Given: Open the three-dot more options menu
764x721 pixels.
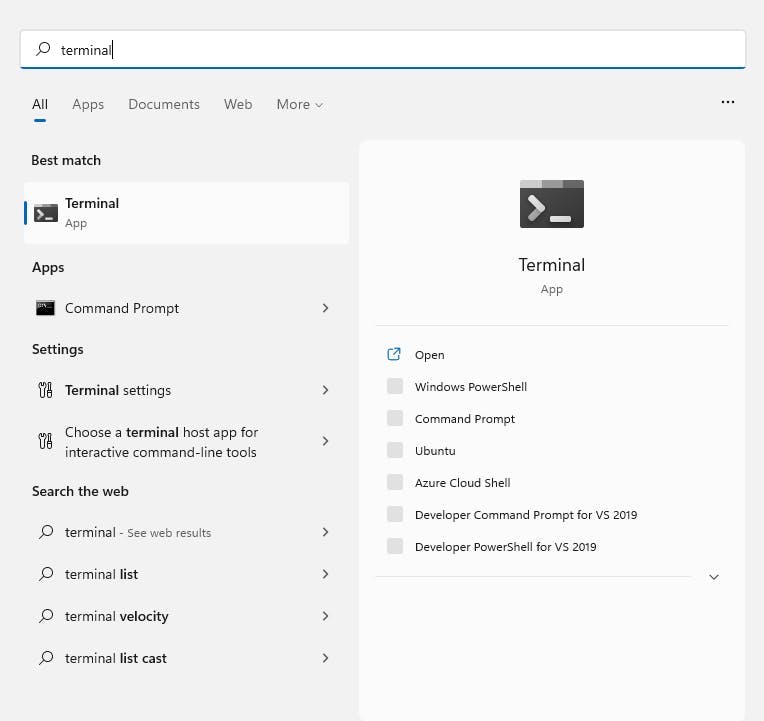Looking at the screenshot, I should (x=727, y=102).
